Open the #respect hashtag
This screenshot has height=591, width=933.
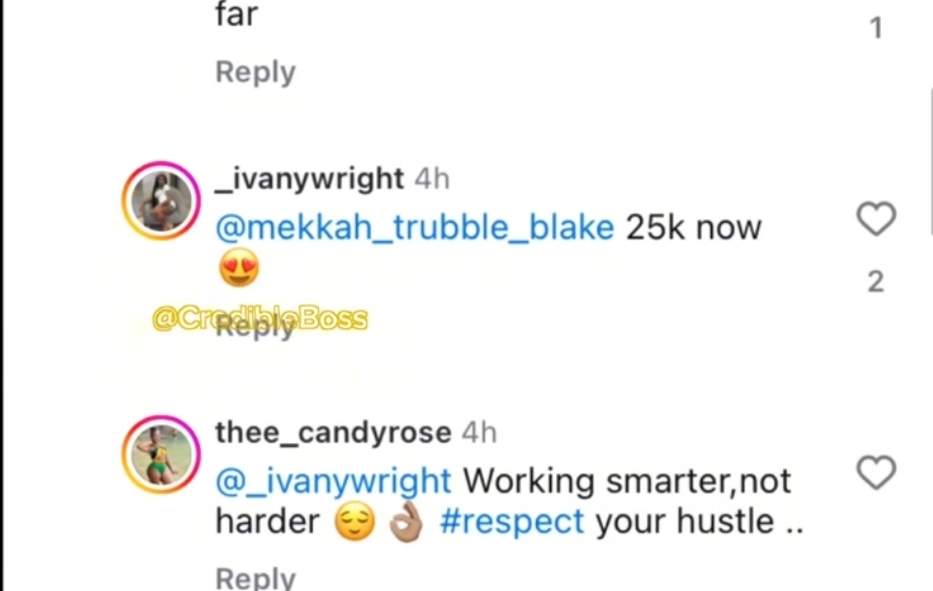tap(512, 522)
